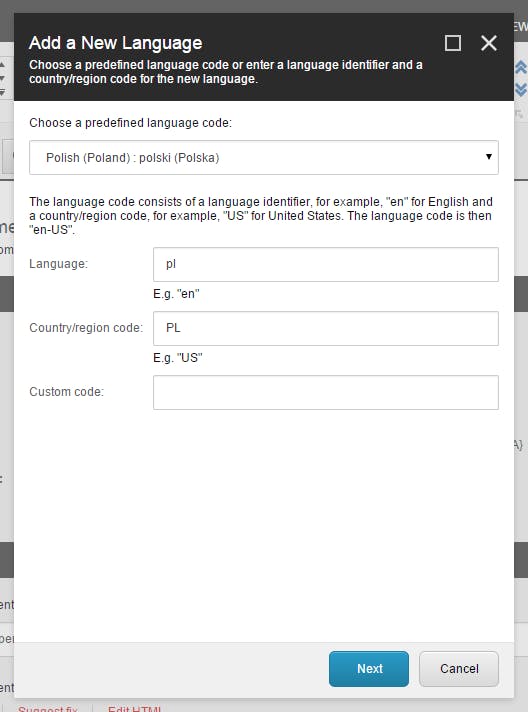Click the blue double-chevron down icon
This screenshot has width=528, height=712.
point(521,89)
